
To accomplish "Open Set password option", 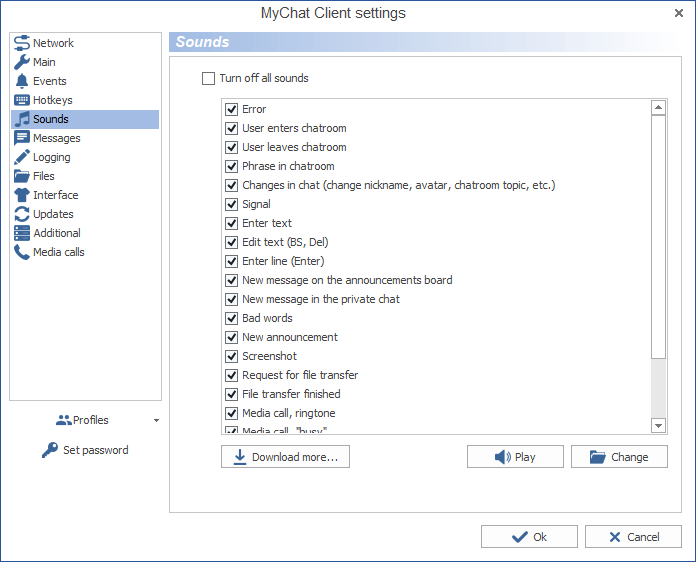I will pos(85,450).
